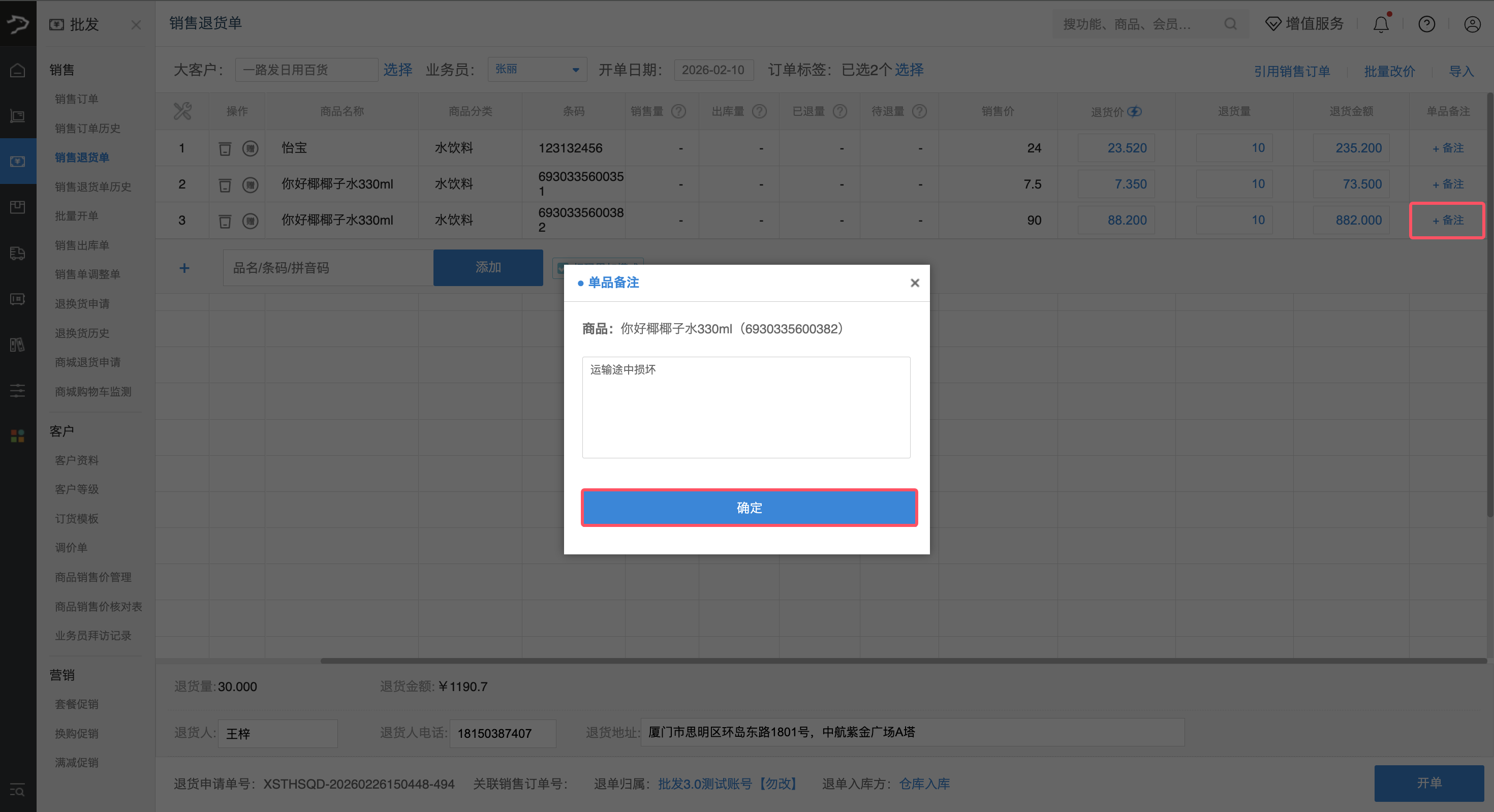Click the 添加 button to add product

pyautogui.click(x=488, y=267)
